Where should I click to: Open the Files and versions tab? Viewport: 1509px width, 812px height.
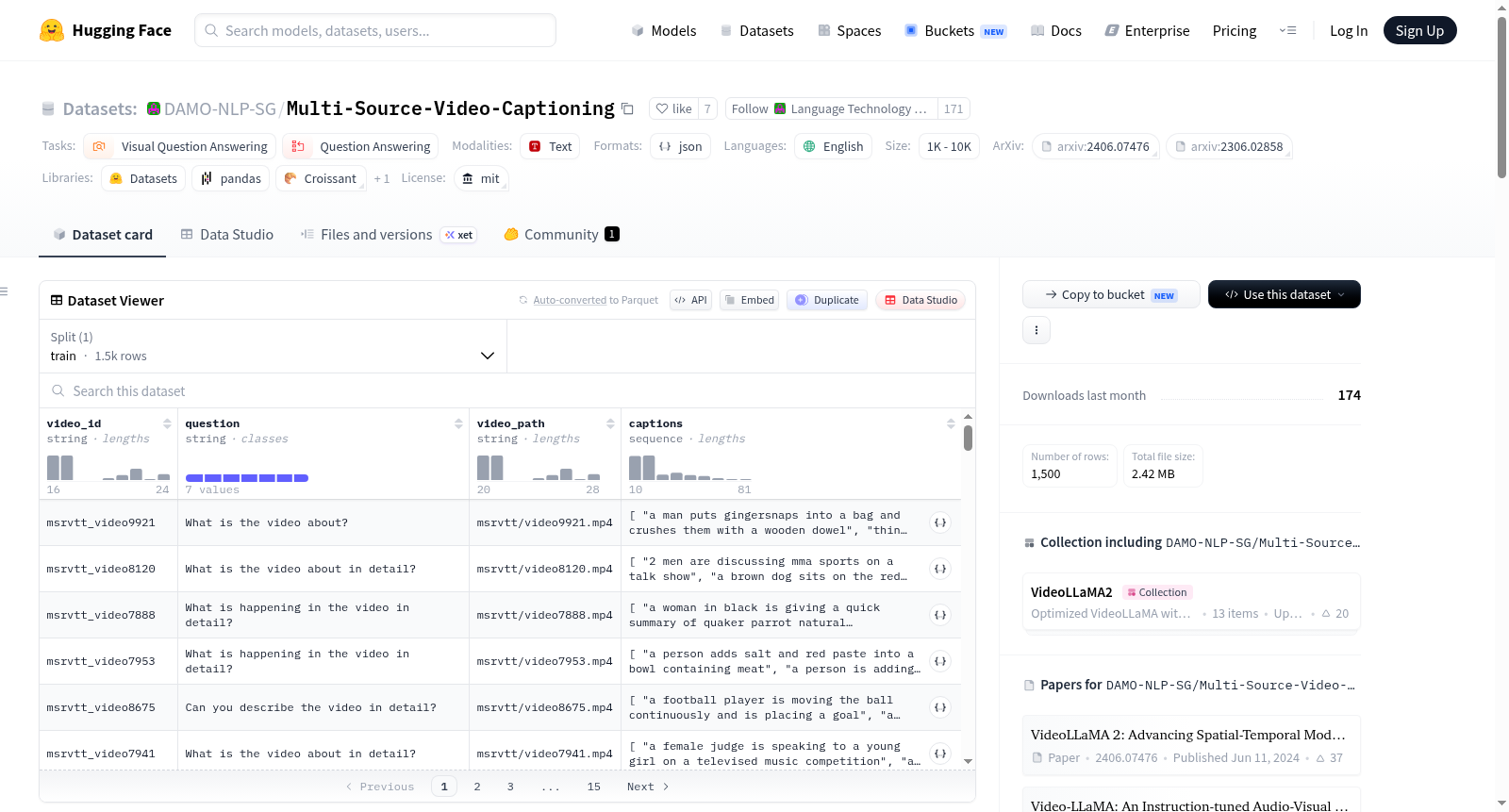click(389, 235)
